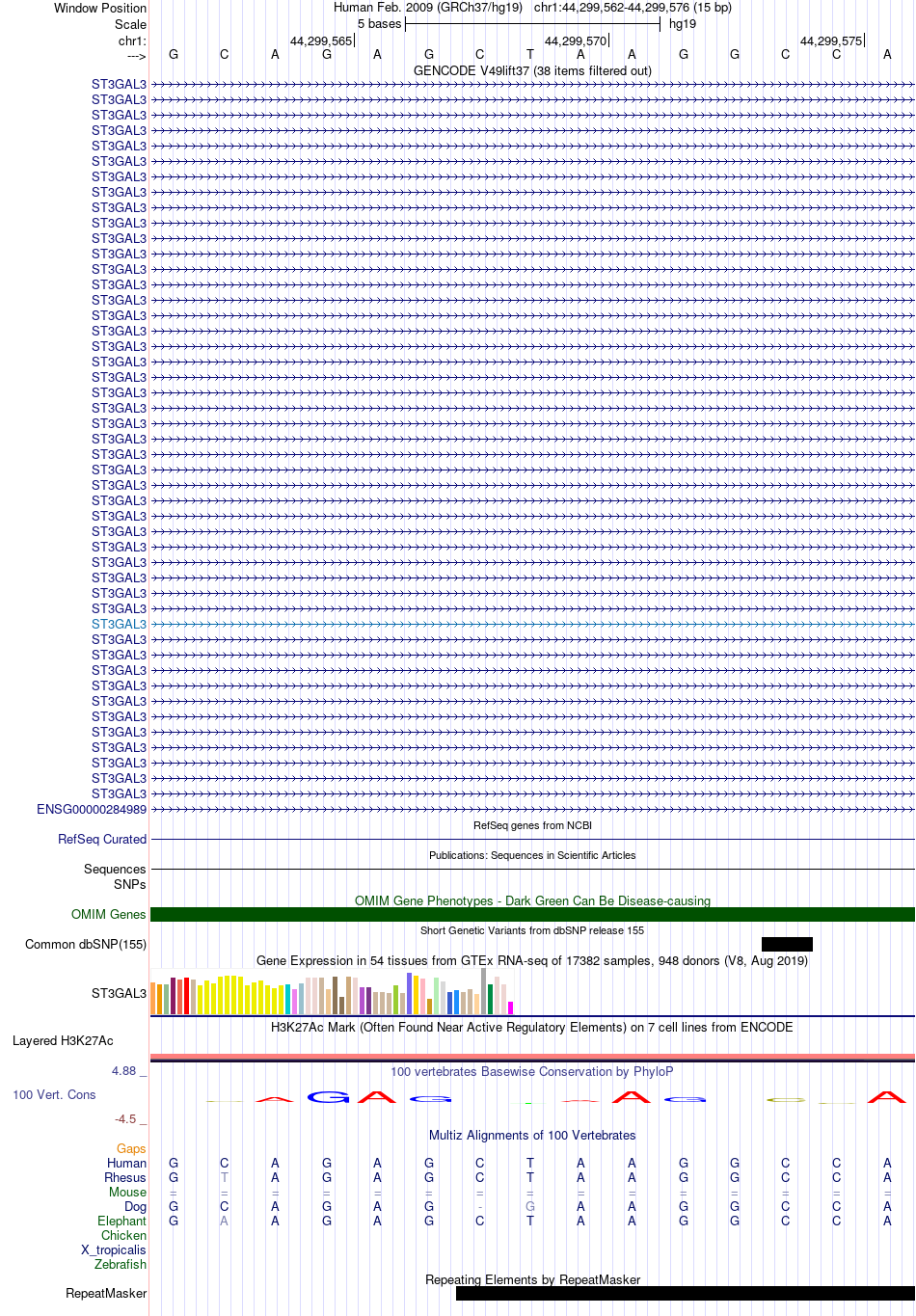Click the ST3GAL3 GTEx expression label

[119, 993]
